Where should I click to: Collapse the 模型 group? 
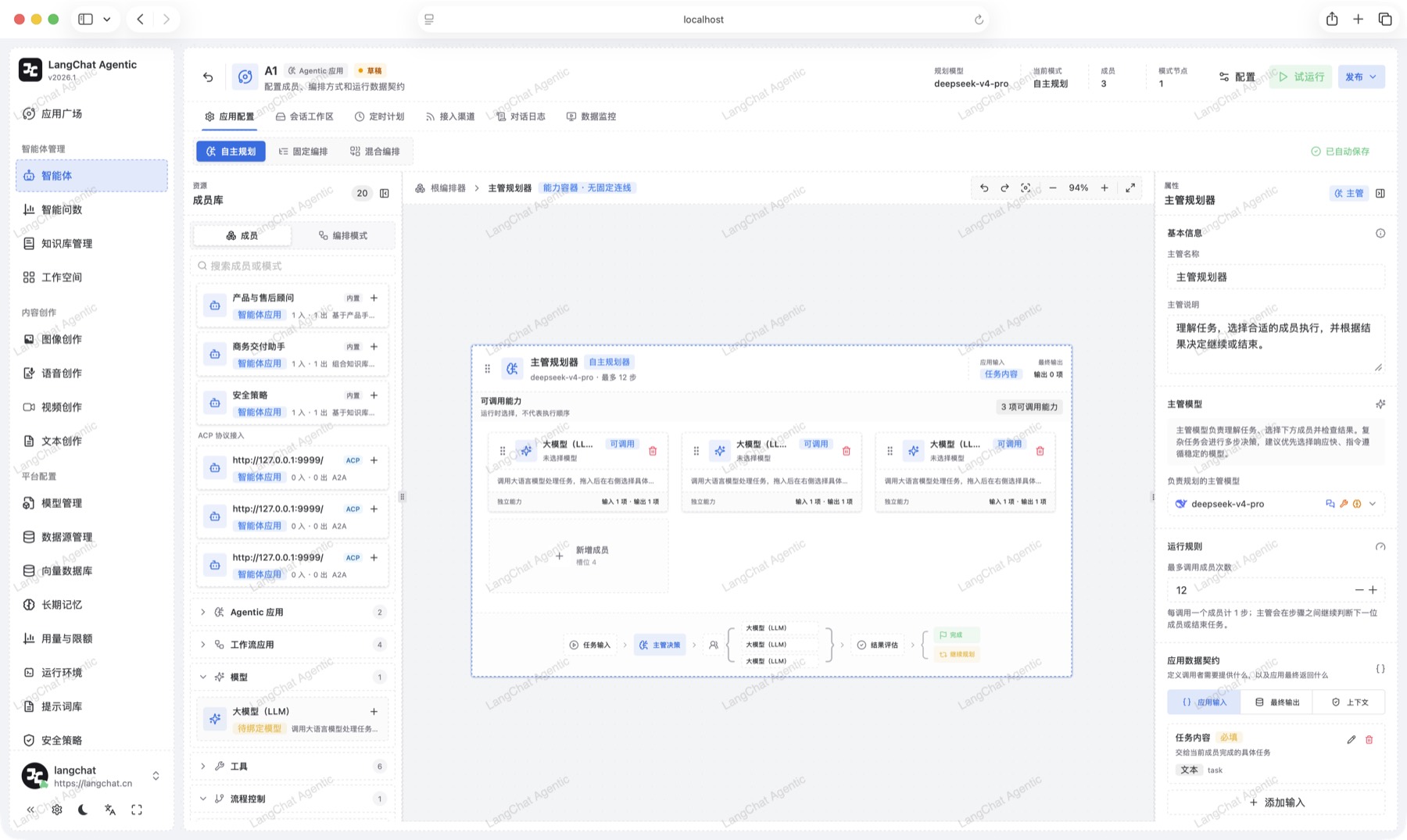point(292,677)
